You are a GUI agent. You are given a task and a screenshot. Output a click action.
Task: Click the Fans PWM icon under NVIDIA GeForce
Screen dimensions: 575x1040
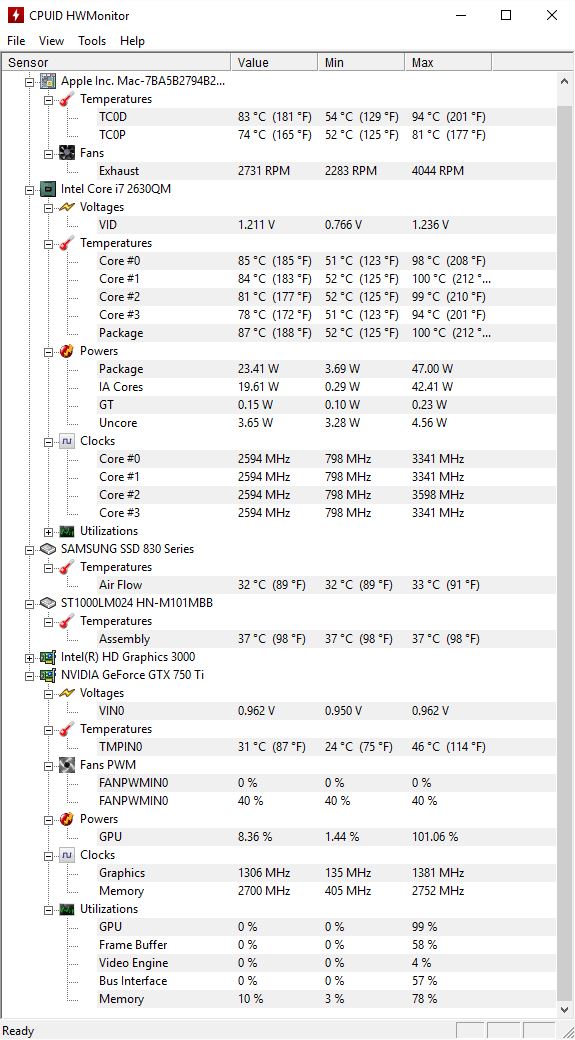pyautogui.click(x=66, y=765)
